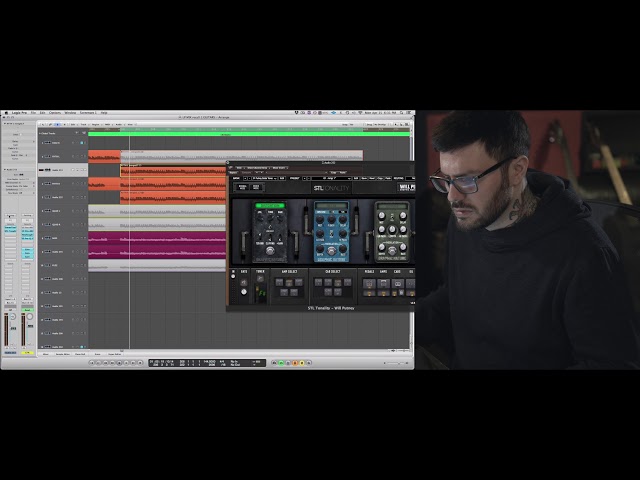Open the PEDALS section view
640x480 pixels.
pyautogui.click(x=369, y=284)
